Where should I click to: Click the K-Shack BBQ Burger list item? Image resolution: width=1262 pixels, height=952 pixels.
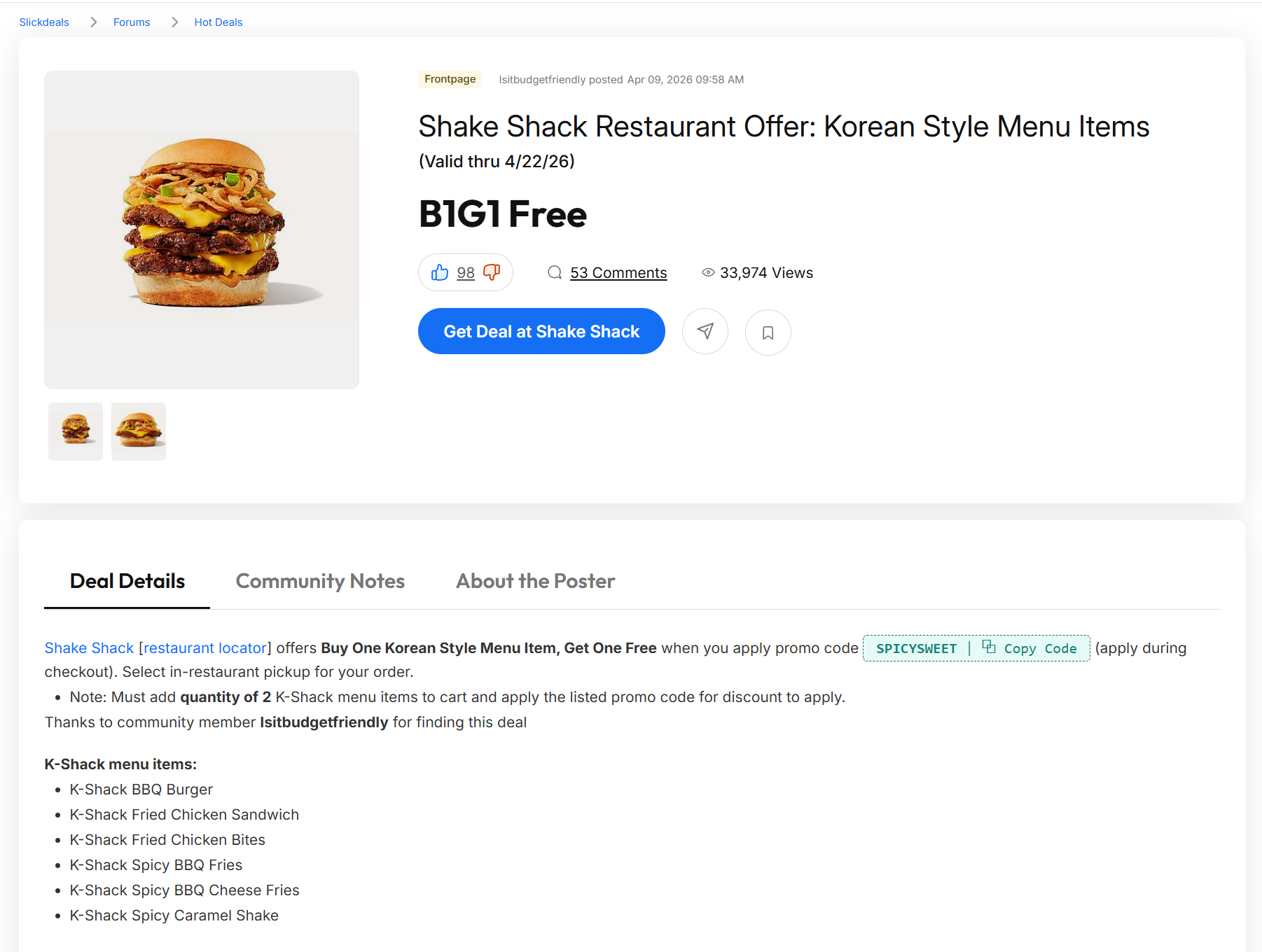[x=141, y=790]
